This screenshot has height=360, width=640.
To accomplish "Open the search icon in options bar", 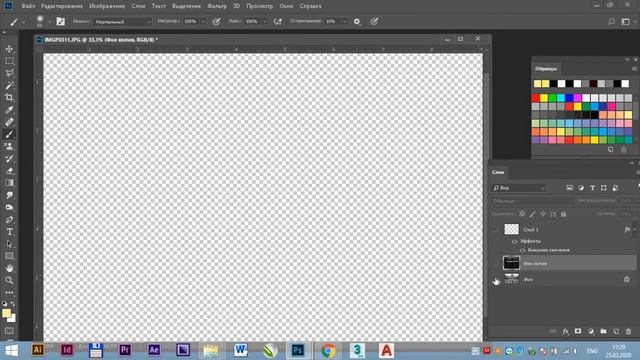I will [611, 21].
